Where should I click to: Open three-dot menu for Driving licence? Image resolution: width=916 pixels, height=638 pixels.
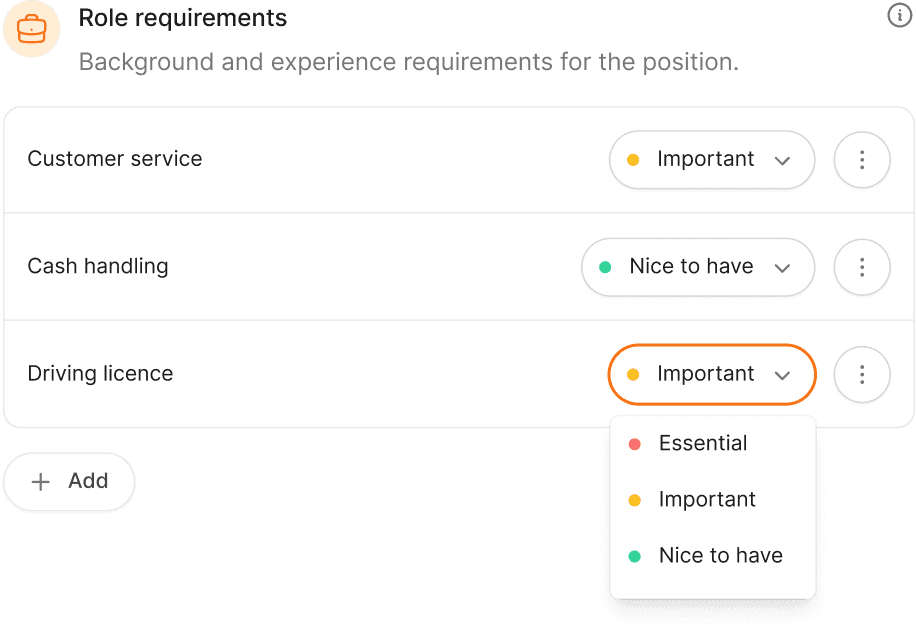click(861, 374)
